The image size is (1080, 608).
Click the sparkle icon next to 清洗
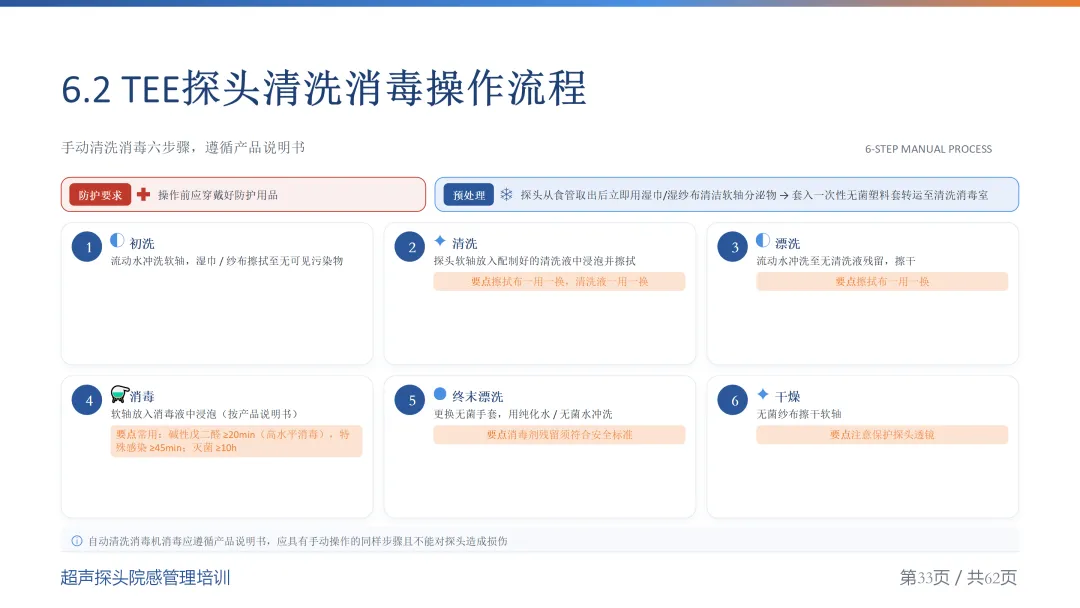pos(440,240)
